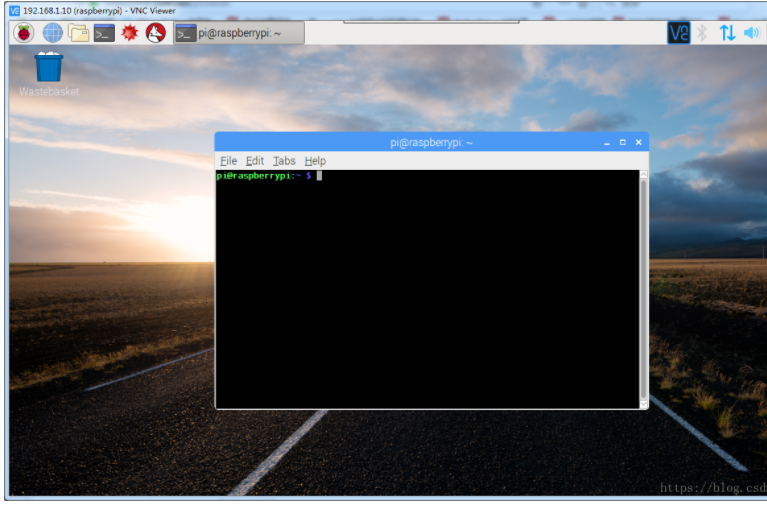
Task: Click the VNC Server tray icon
Action: (679, 33)
